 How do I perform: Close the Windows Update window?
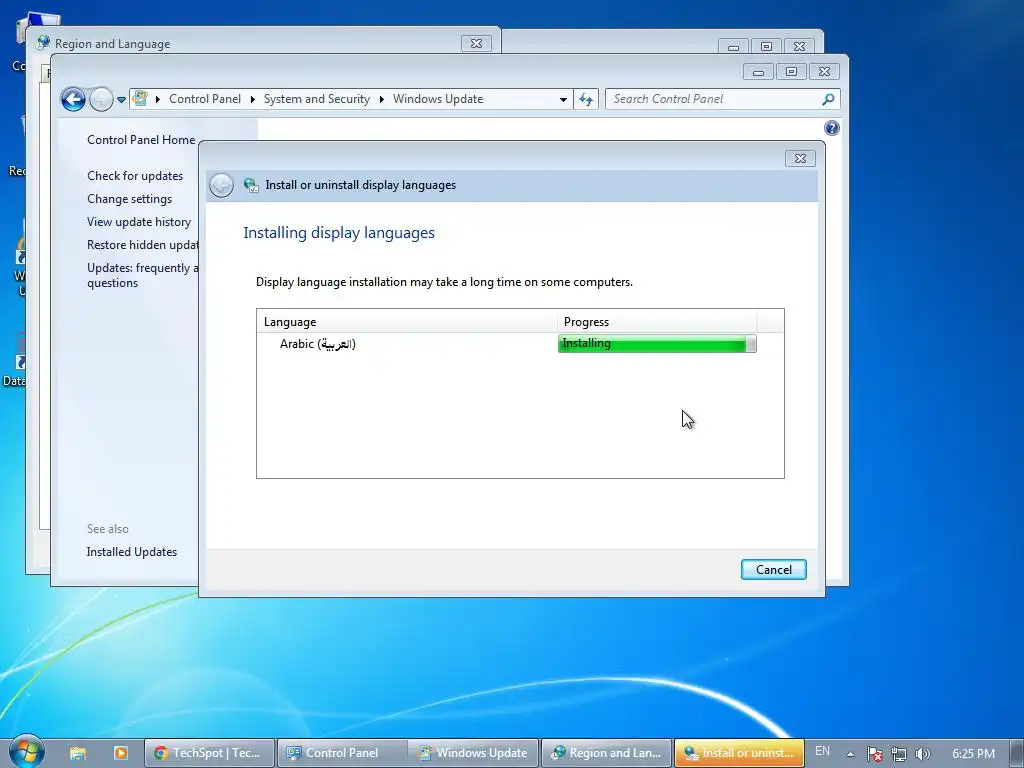[824, 72]
